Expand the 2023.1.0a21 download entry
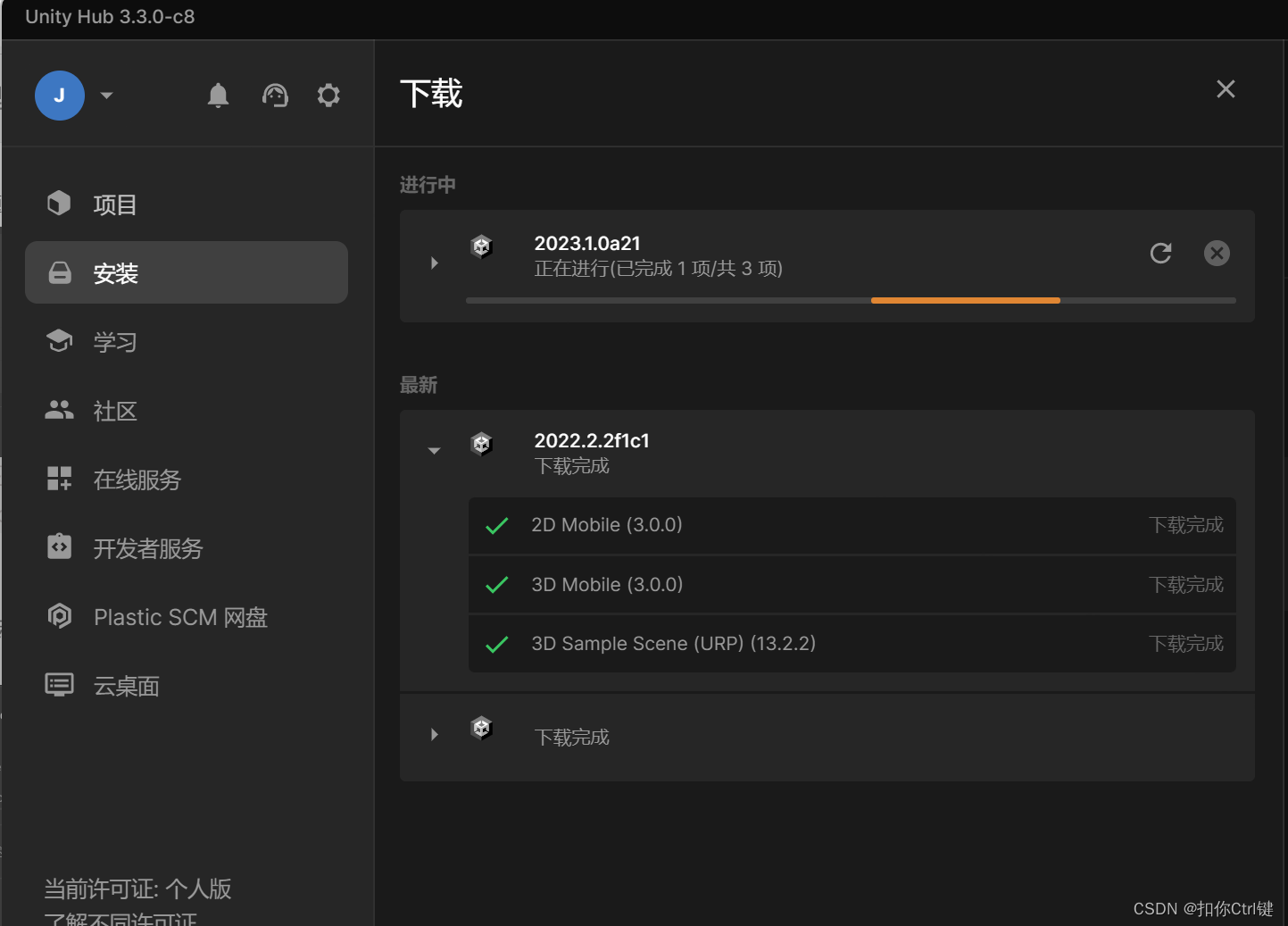 434,263
